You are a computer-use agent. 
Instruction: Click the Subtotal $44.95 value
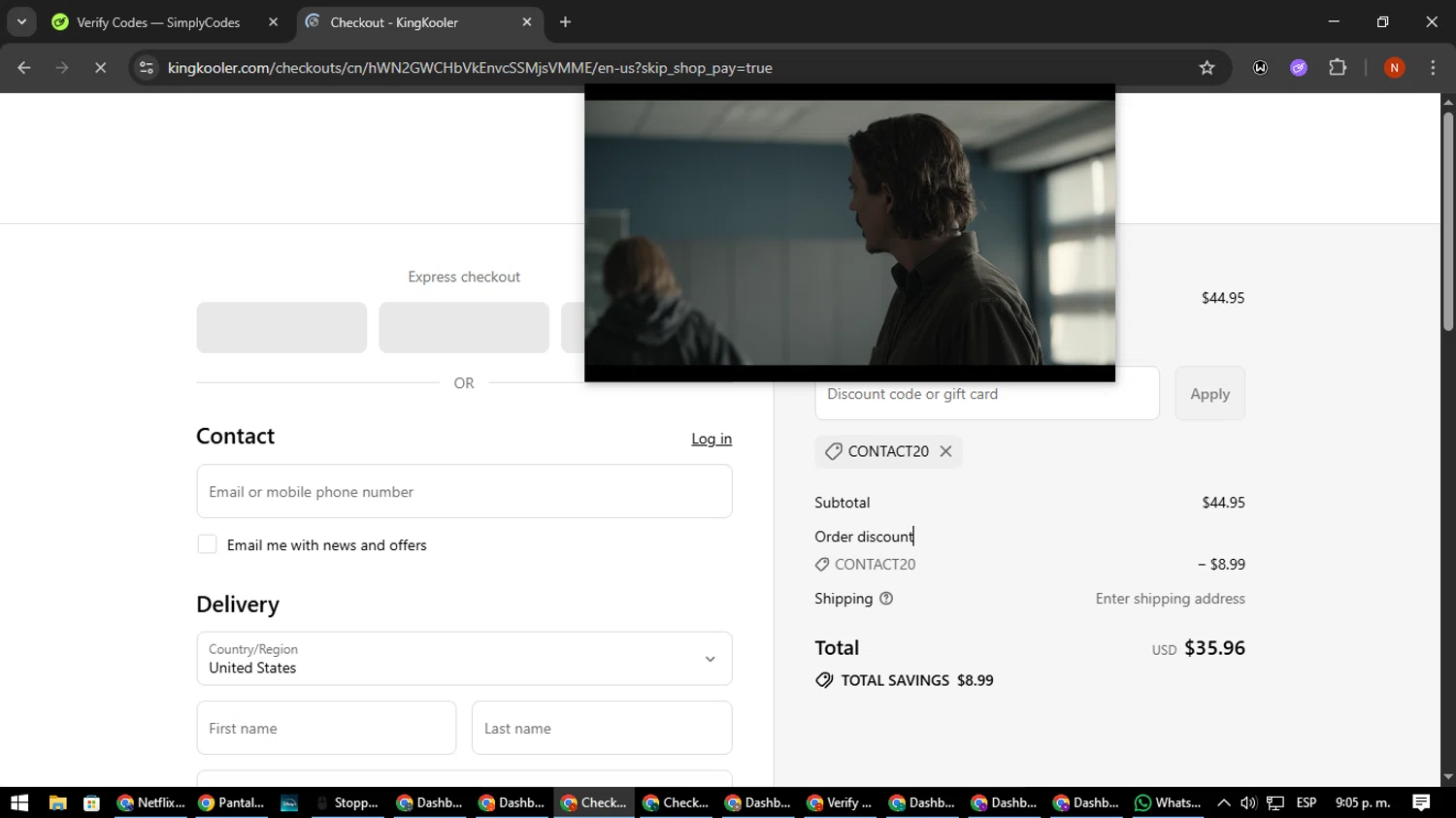tap(1223, 503)
